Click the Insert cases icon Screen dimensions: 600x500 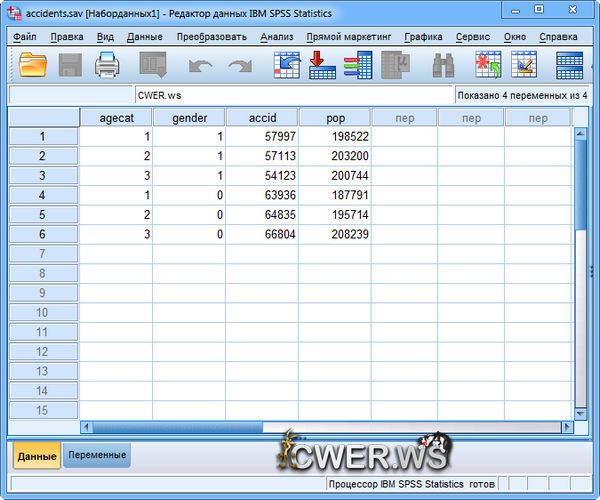488,65
